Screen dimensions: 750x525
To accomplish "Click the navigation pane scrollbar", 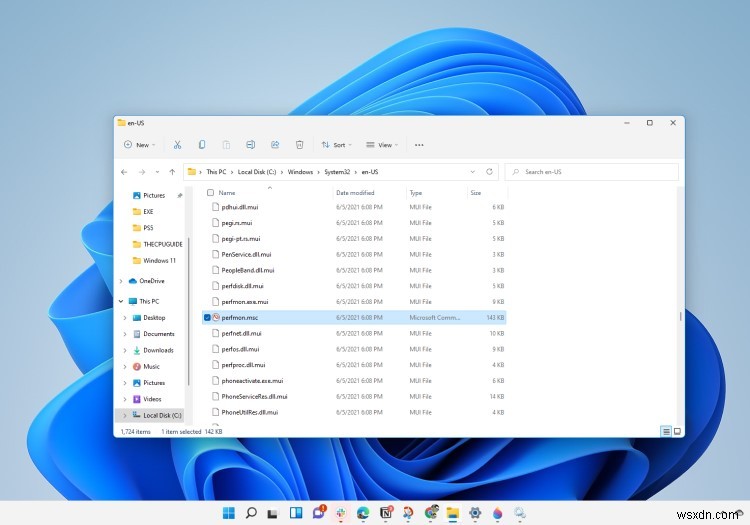I will 188,311.
